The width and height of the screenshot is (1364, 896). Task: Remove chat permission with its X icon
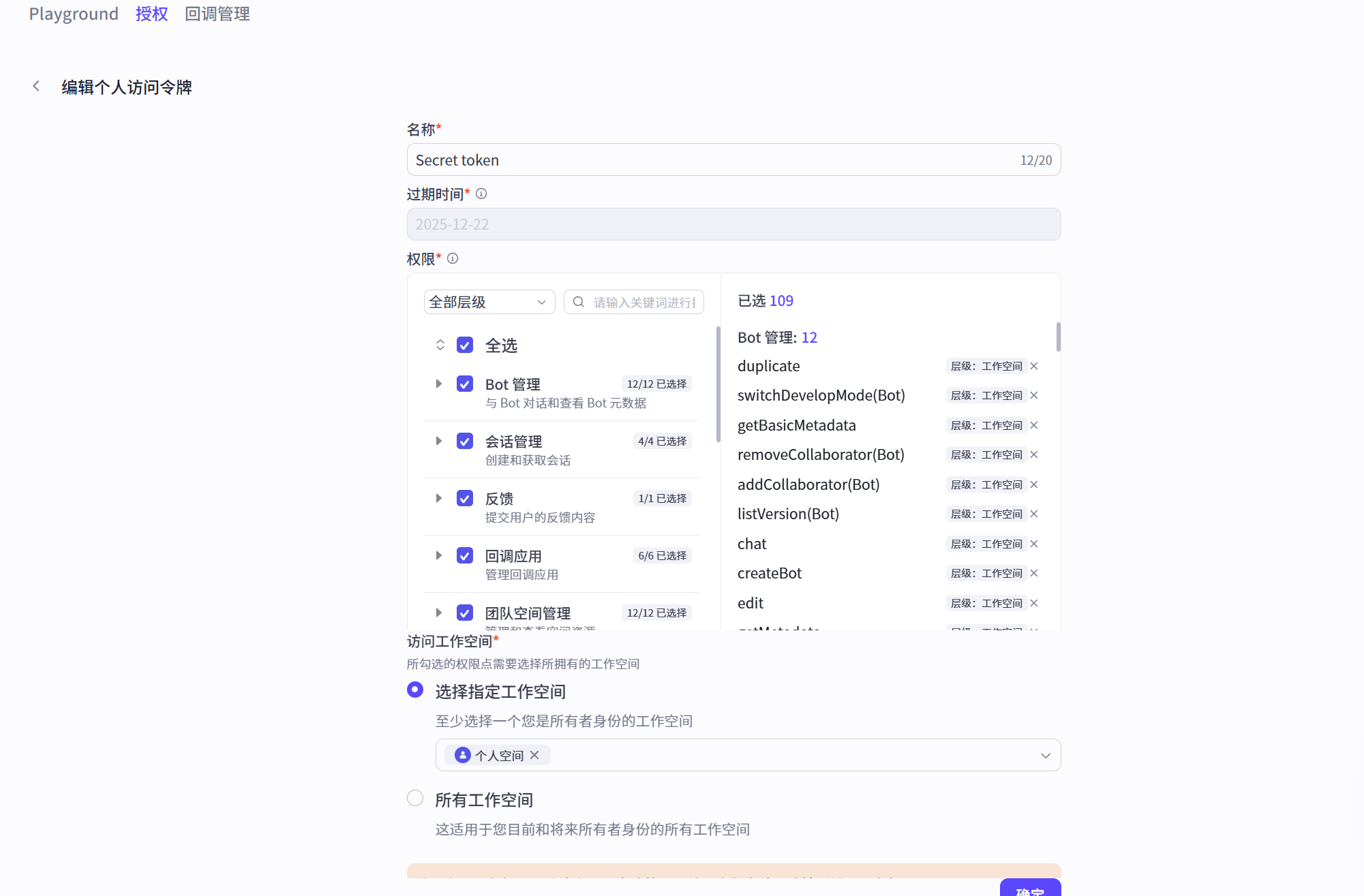click(1034, 544)
